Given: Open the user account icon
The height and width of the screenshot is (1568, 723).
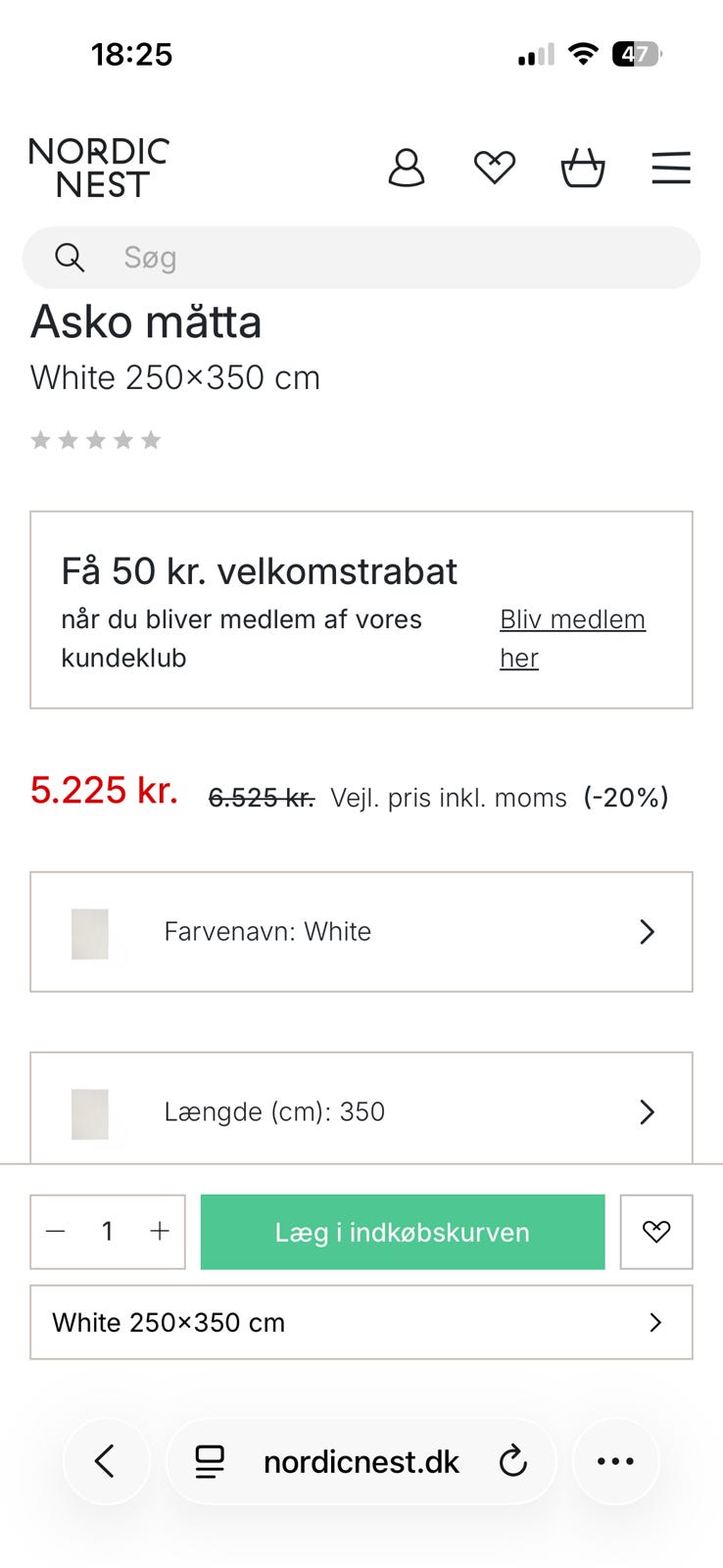Looking at the screenshot, I should pyautogui.click(x=407, y=168).
